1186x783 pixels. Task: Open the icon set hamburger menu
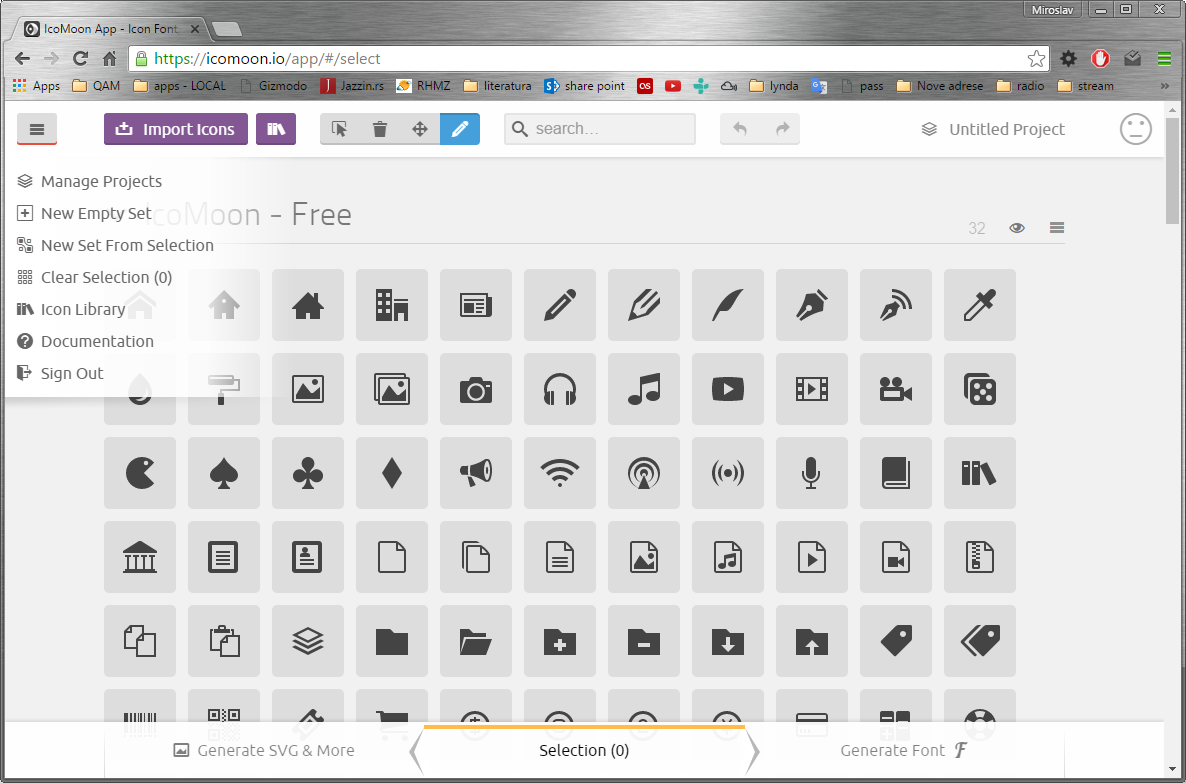tap(1056, 228)
